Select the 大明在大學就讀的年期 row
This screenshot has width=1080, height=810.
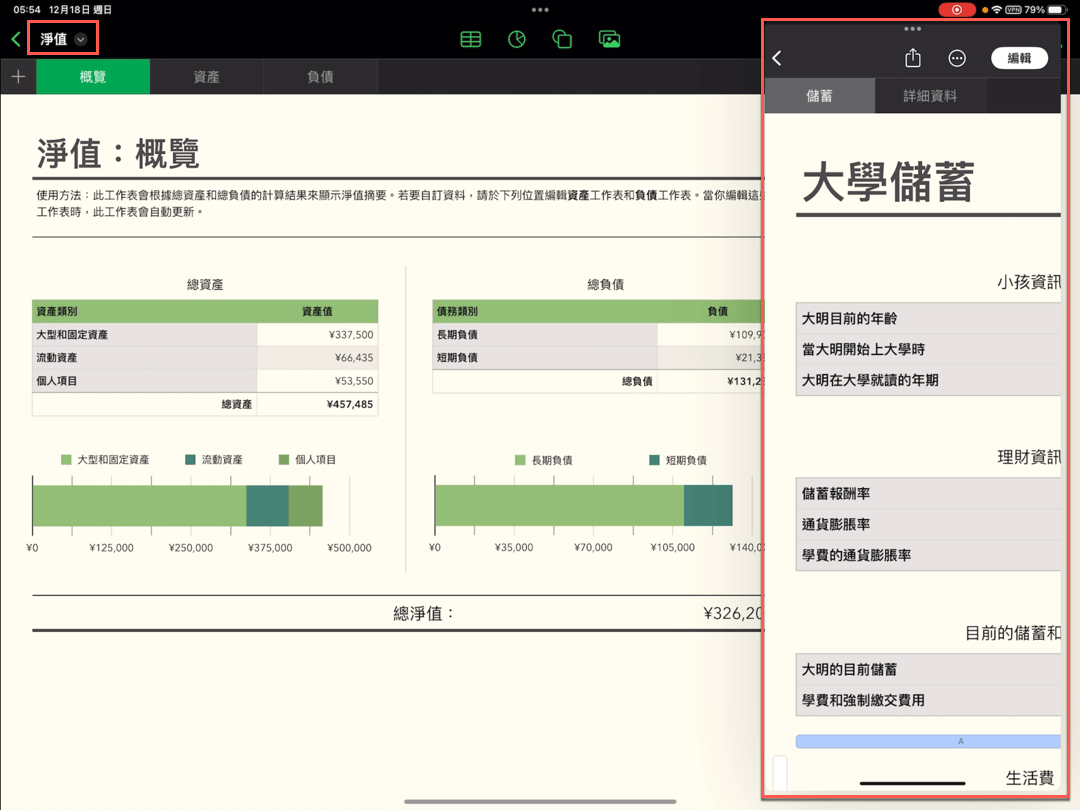pos(928,380)
